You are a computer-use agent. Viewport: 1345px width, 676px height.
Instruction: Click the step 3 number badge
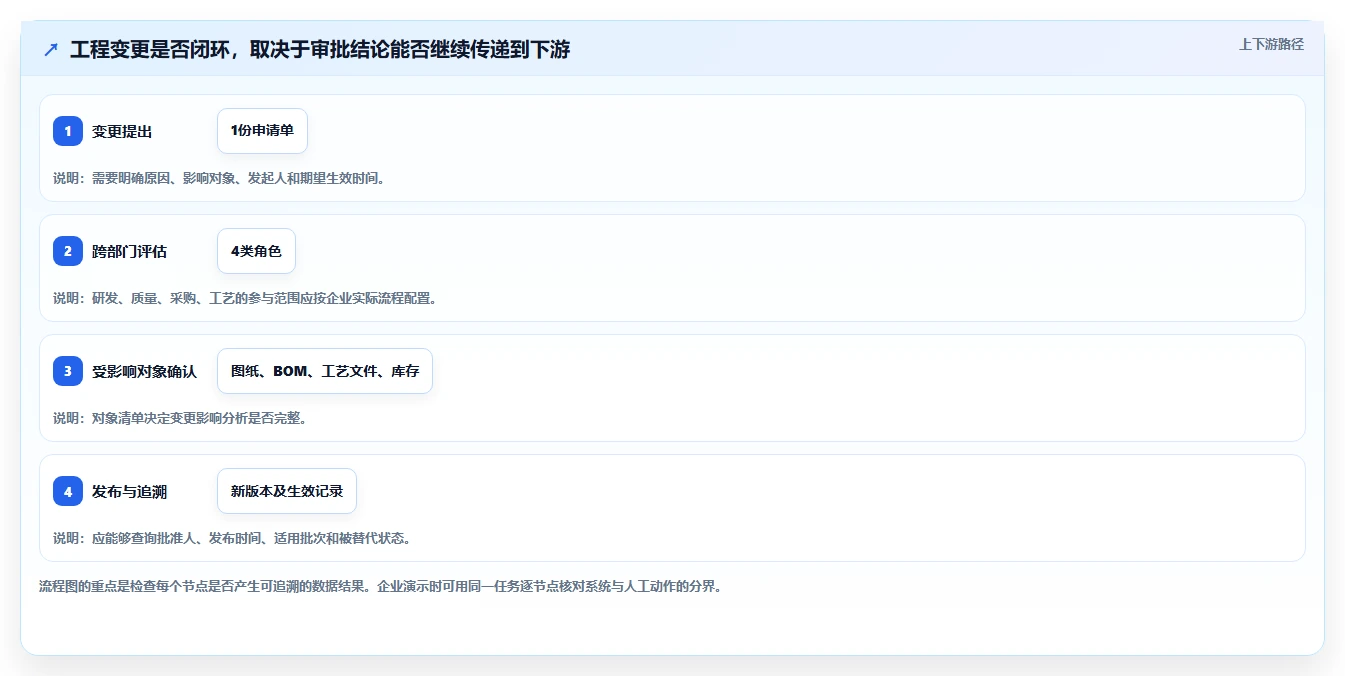click(x=68, y=371)
